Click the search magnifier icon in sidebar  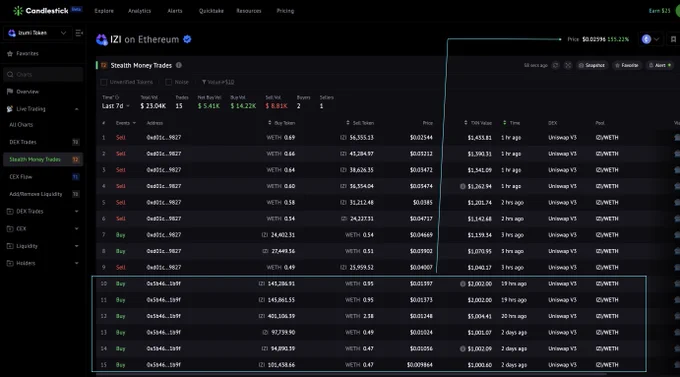pyautogui.click(x=10, y=75)
